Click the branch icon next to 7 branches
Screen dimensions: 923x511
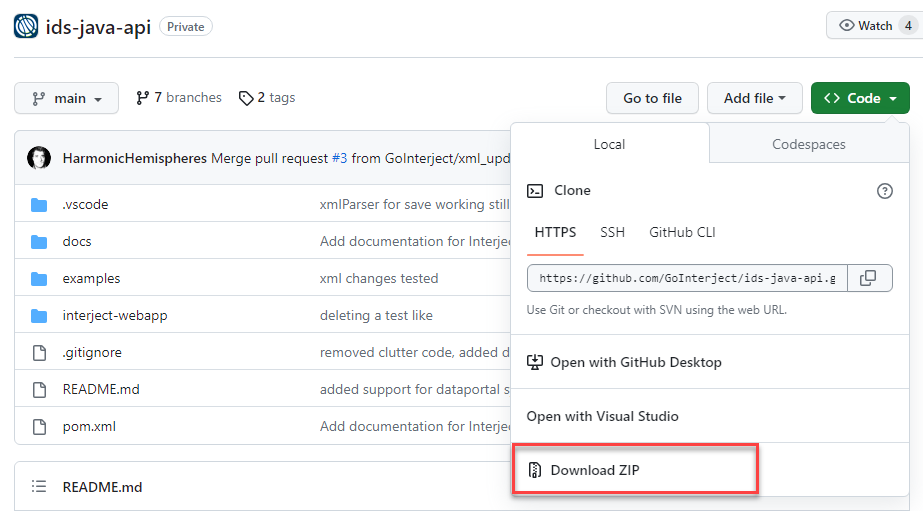tap(142, 98)
